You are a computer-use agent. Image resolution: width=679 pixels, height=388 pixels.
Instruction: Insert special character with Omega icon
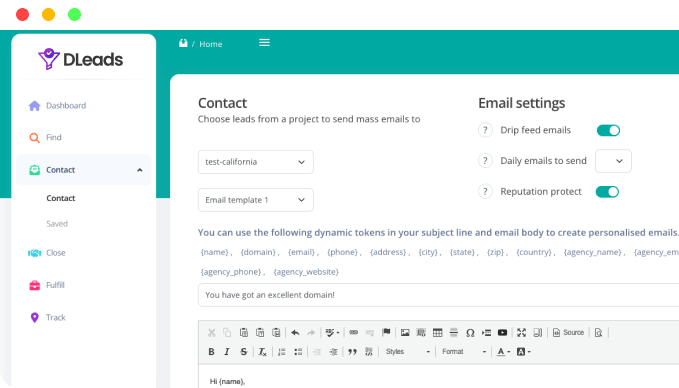[x=470, y=333]
